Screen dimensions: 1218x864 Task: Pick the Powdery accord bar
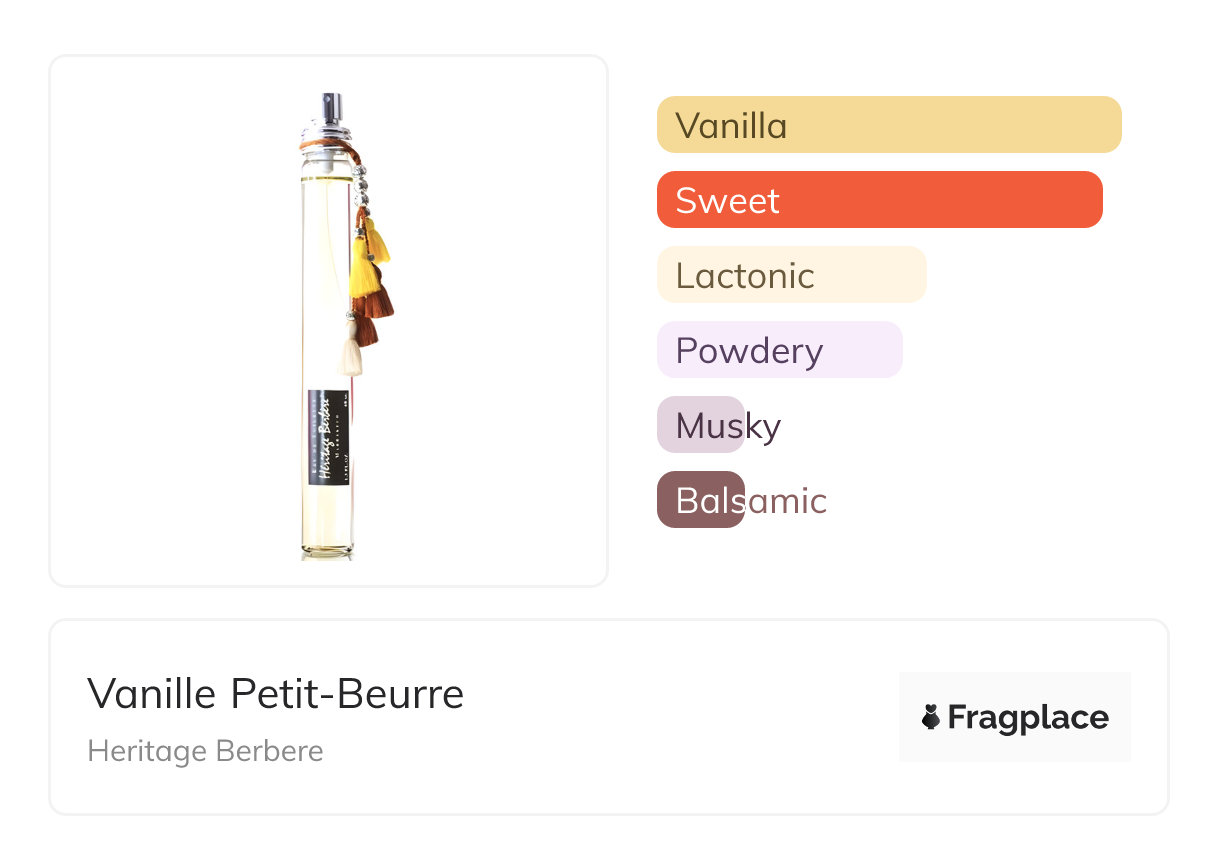779,350
